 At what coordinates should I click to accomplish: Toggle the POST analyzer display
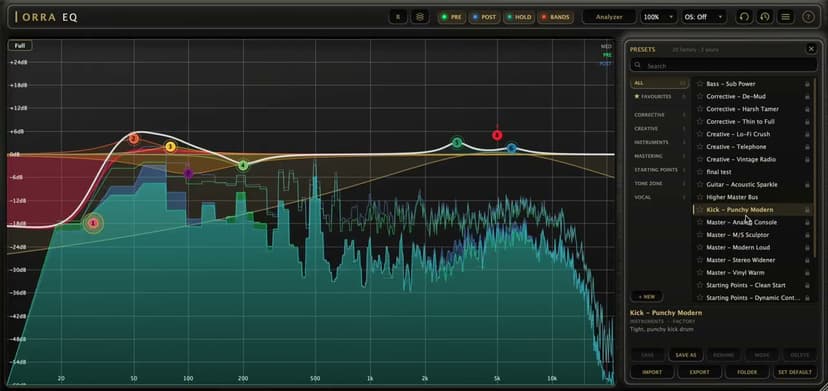pyautogui.click(x=484, y=17)
